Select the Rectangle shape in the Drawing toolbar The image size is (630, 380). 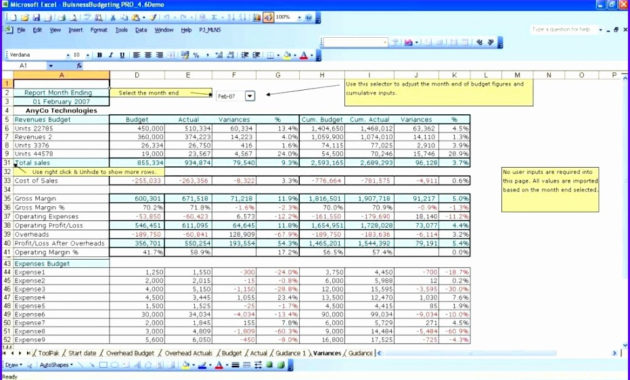pos(103,365)
